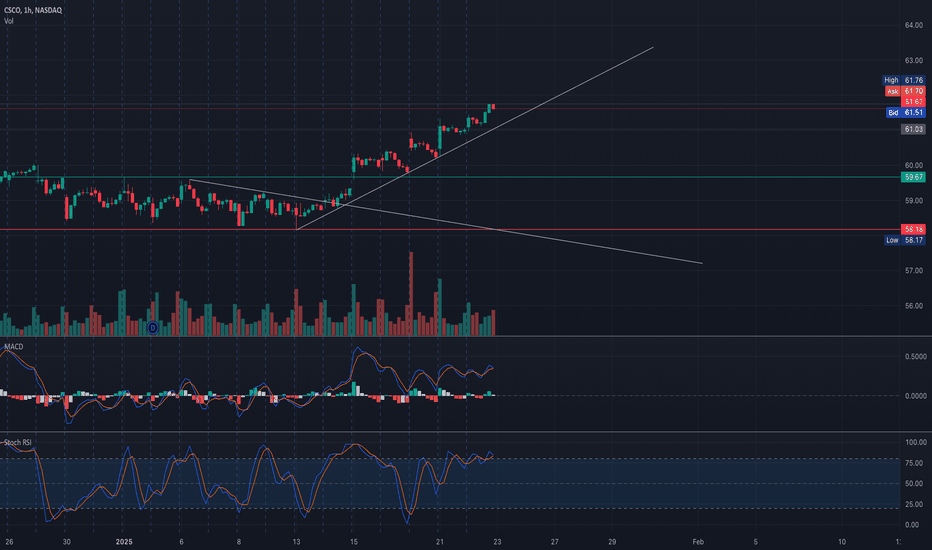
Task: Click the 64.00 price axis label
Action: pyautogui.click(x=914, y=25)
